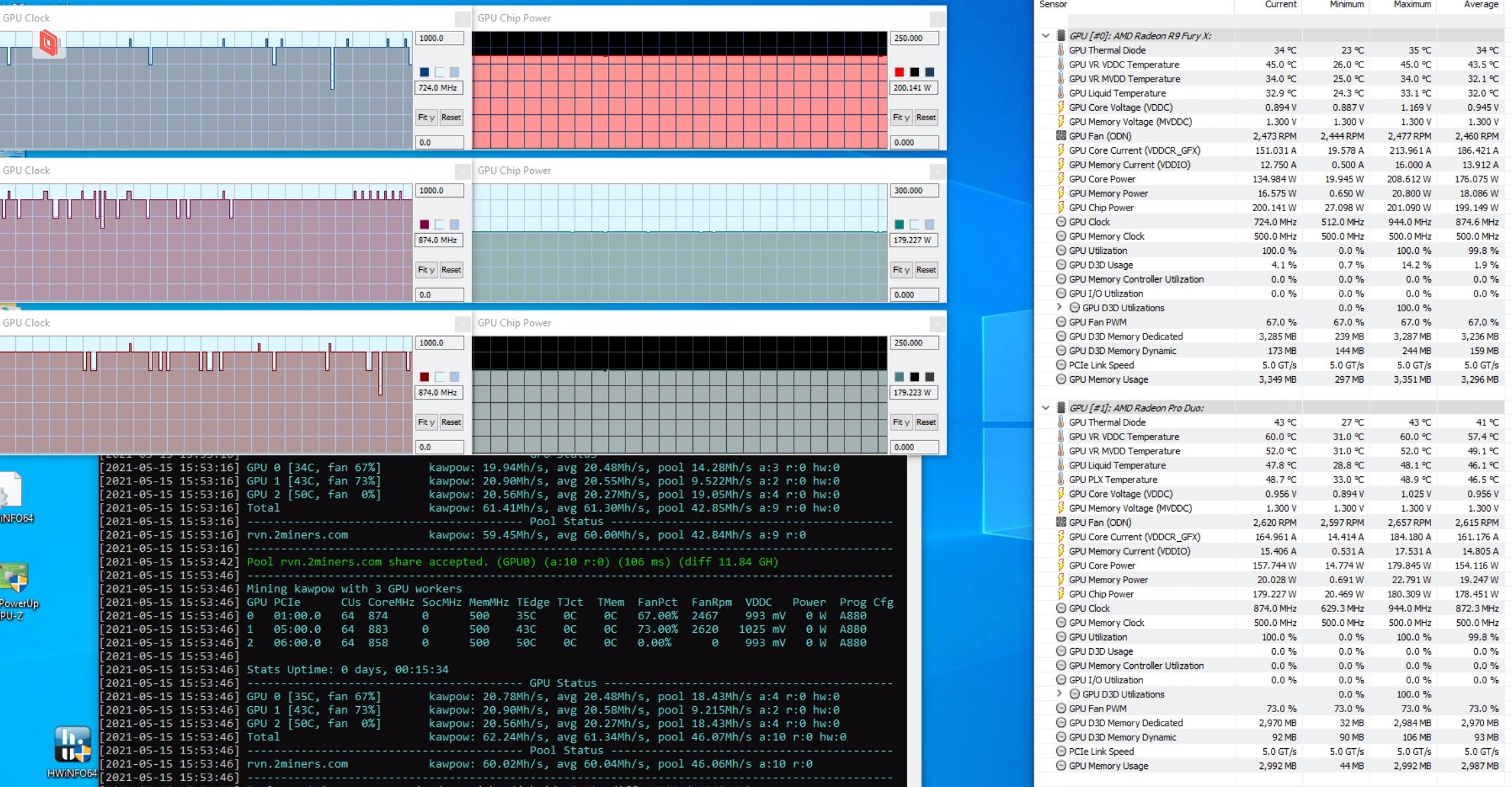Click the dark red swatch on bottom GPU Clock graph
Image resolution: width=1512 pixels, height=787 pixels.
coord(424,377)
